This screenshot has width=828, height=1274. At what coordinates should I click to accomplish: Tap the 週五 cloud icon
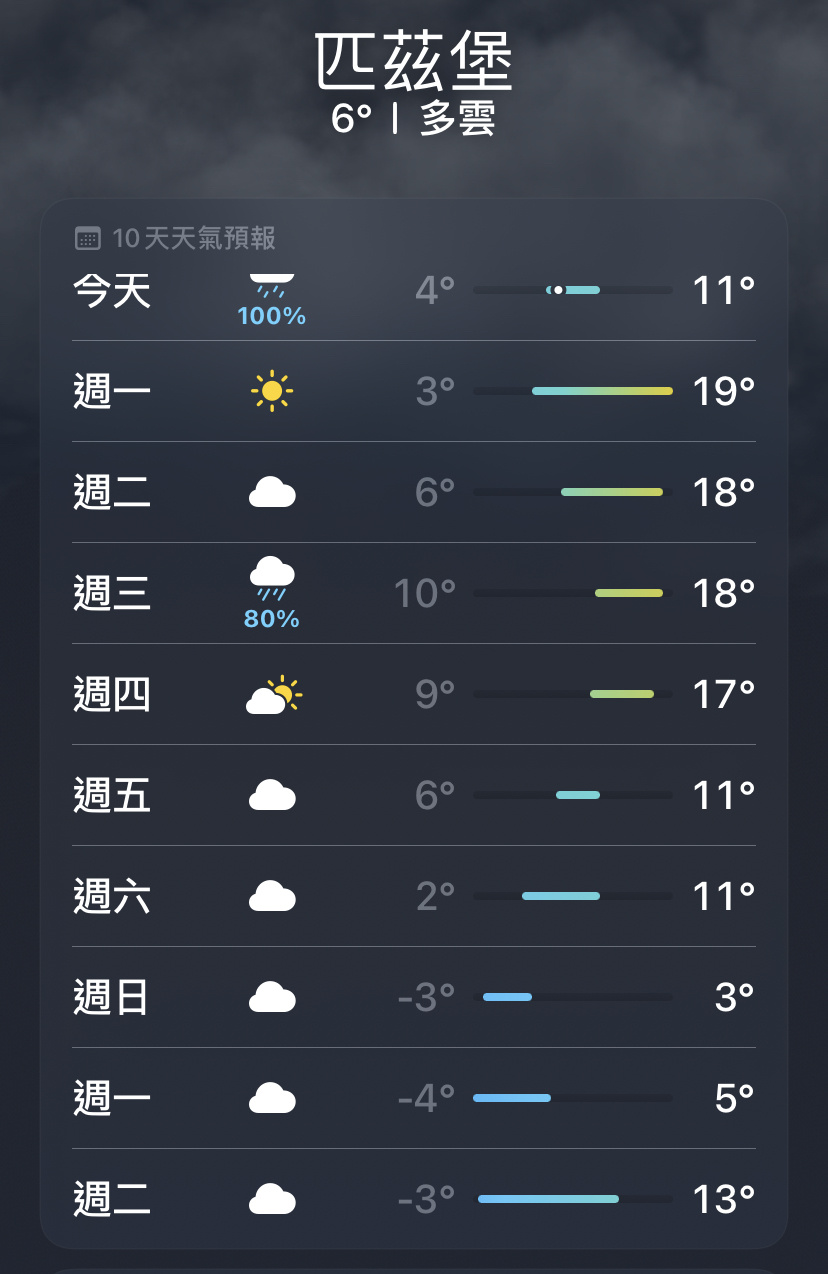coord(272,795)
